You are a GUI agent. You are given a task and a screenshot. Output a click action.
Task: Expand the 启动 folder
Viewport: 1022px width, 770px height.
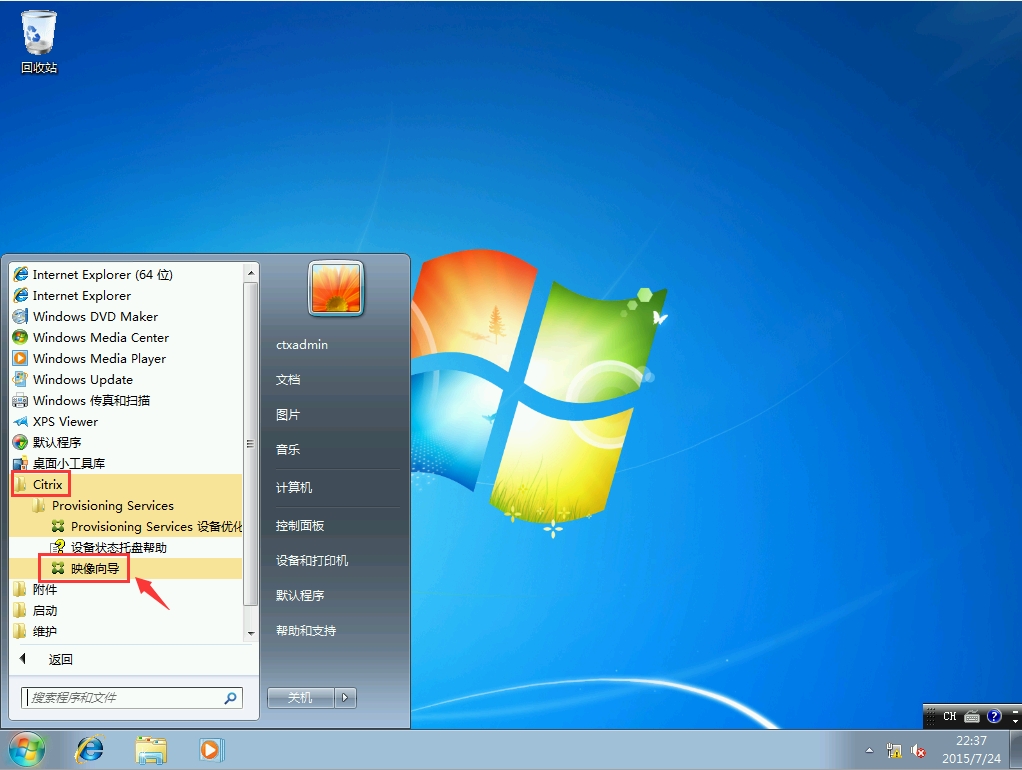(x=126, y=610)
